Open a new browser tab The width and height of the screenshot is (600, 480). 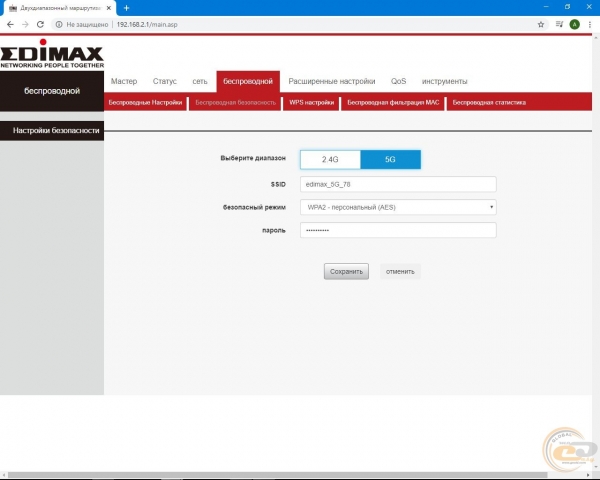pos(126,8)
